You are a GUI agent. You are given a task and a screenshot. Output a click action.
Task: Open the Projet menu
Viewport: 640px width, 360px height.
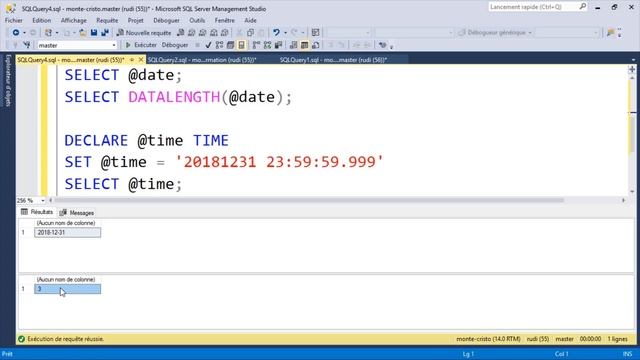tap(135, 20)
